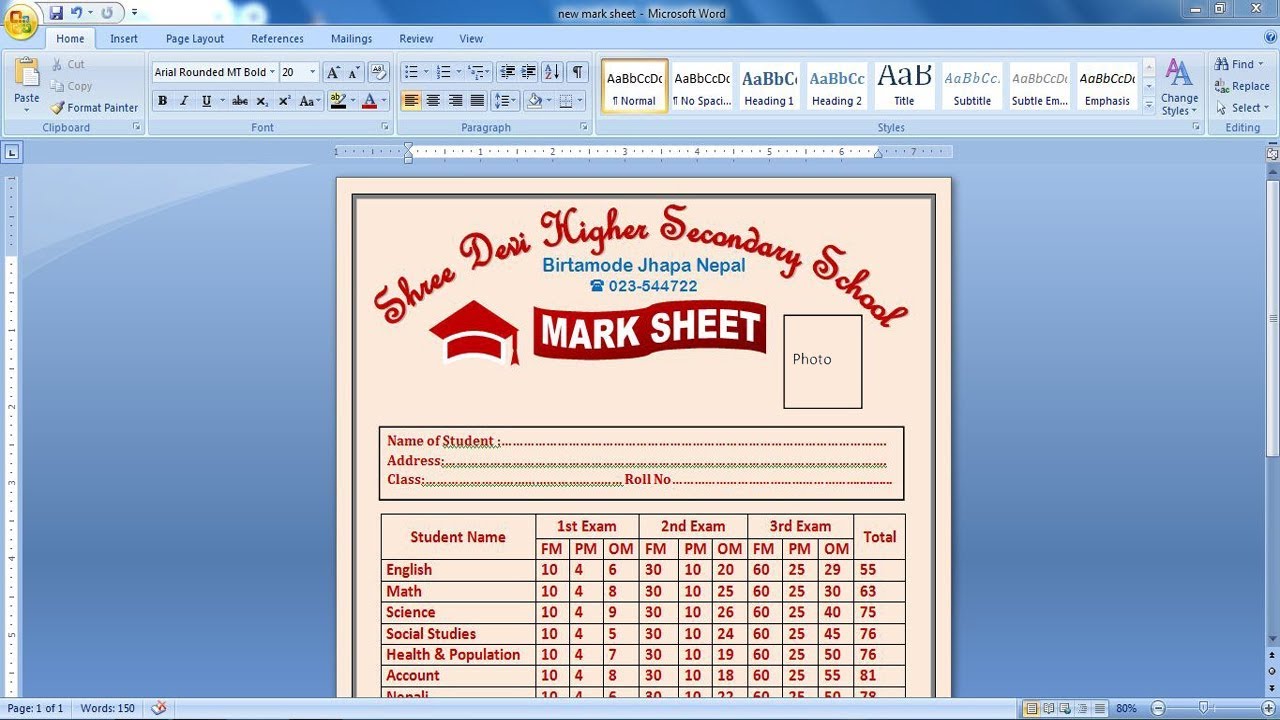Apply red font color
The image size is (1280, 720).
369,101
